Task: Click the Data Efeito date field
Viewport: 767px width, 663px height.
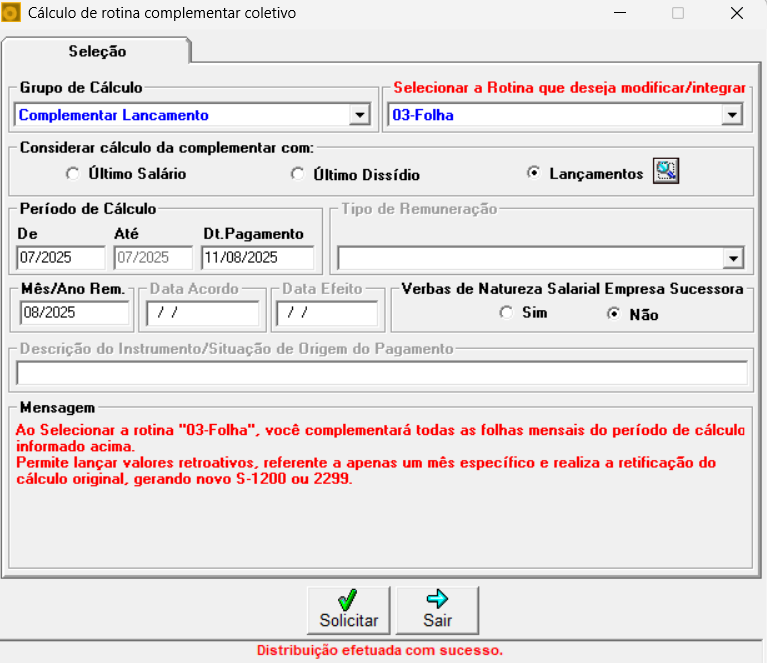Action: pyautogui.click(x=327, y=313)
